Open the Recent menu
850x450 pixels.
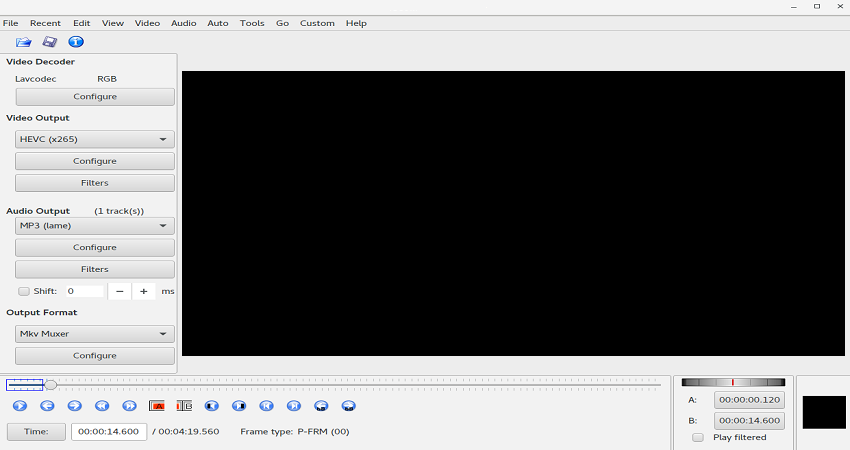coord(46,23)
